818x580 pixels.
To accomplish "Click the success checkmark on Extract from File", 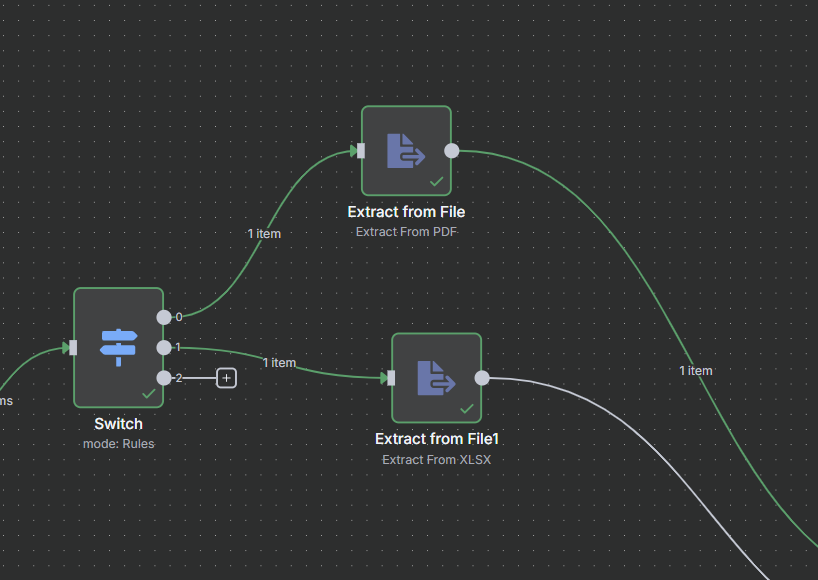I will pyautogui.click(x=437, y=181).
